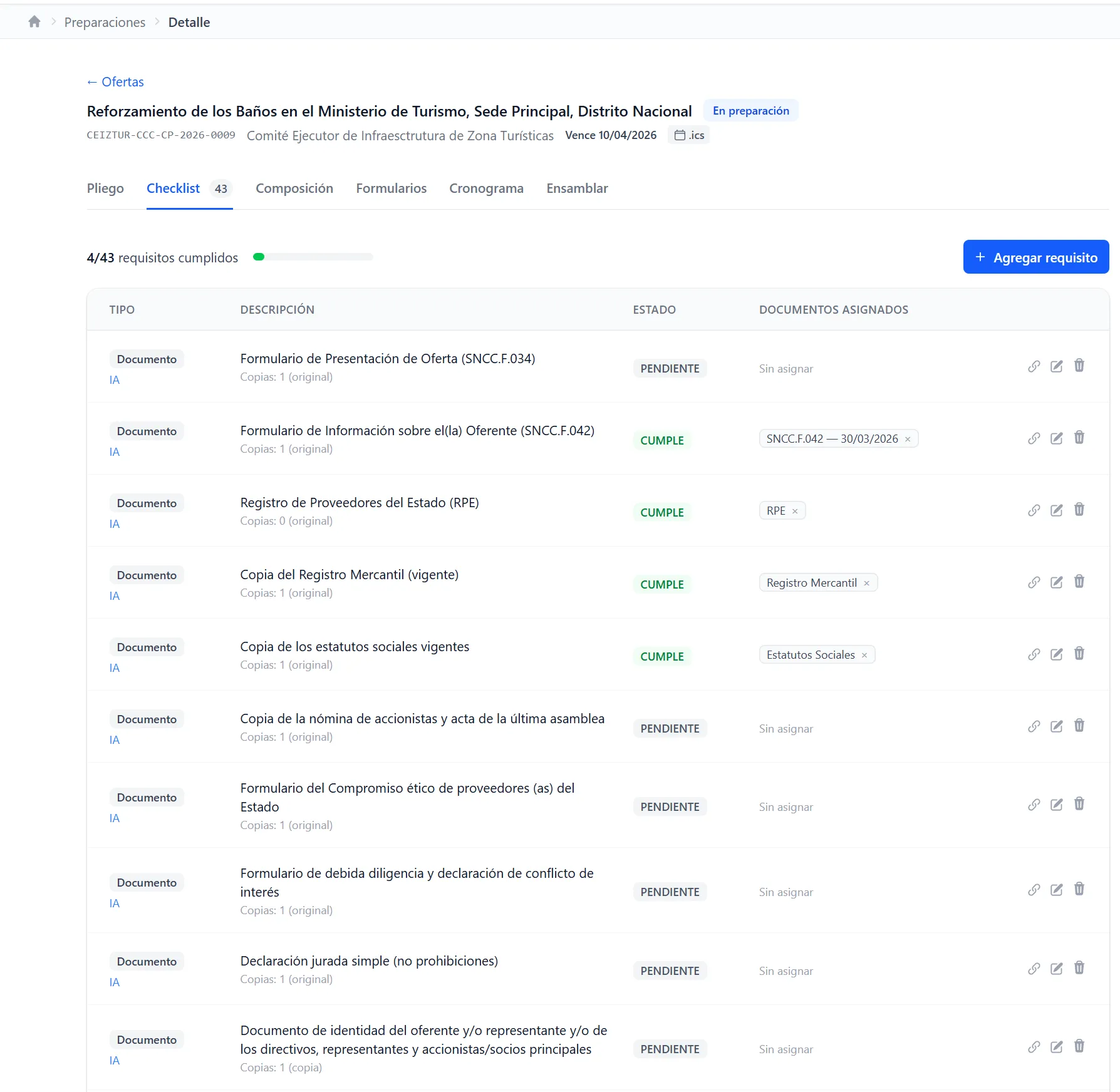Edit the nómina de accionistas row
This screenshot has height=1092, width=1120.
[x=1057, y=726]
